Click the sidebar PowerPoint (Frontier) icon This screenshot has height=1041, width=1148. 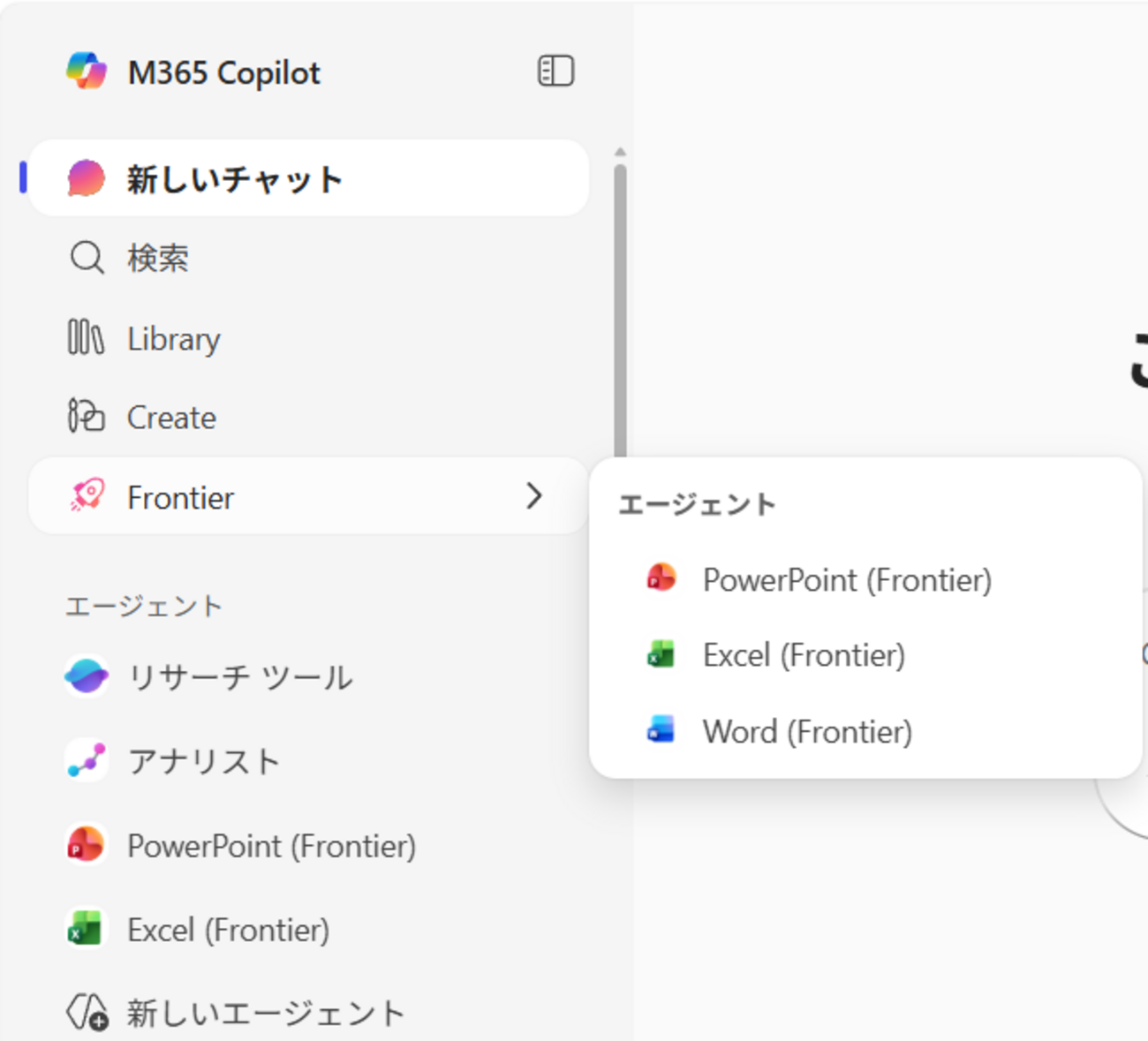(87, 845)
